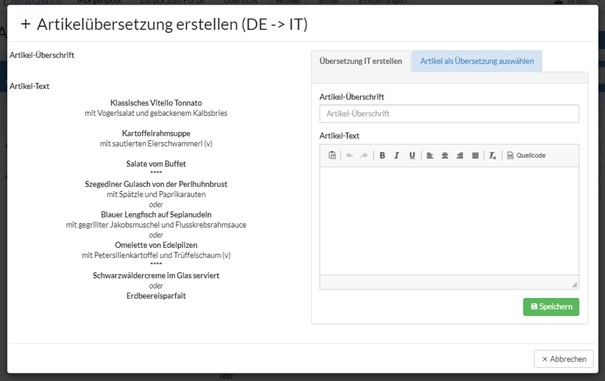Select 'Omelette von Edelpilzen' text
Screen dimensions: 605x381
coord(156,245)
